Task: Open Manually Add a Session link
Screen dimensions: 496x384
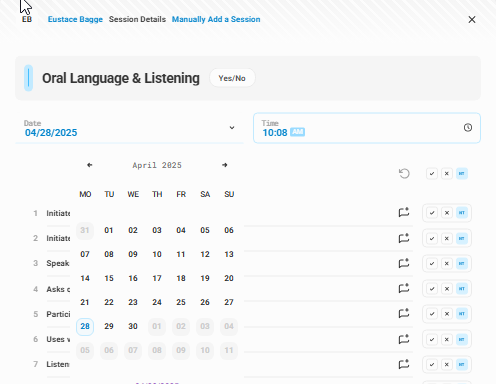Action: pos(216,19)
